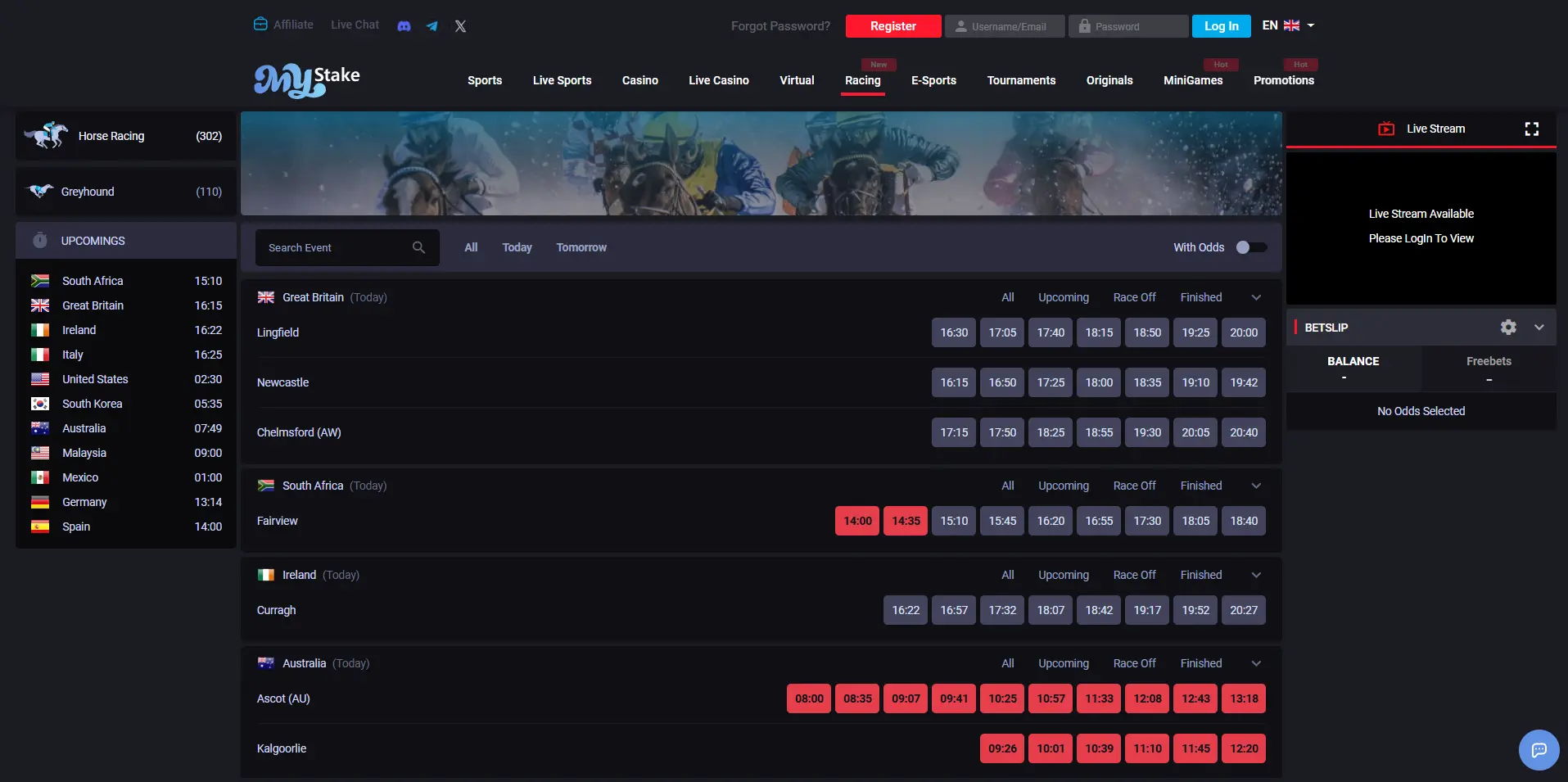The width and height of the screenshot is (1568, 782).
Task: Select Lingfield 16:30 race time
Action: click(x=954, y=332)
